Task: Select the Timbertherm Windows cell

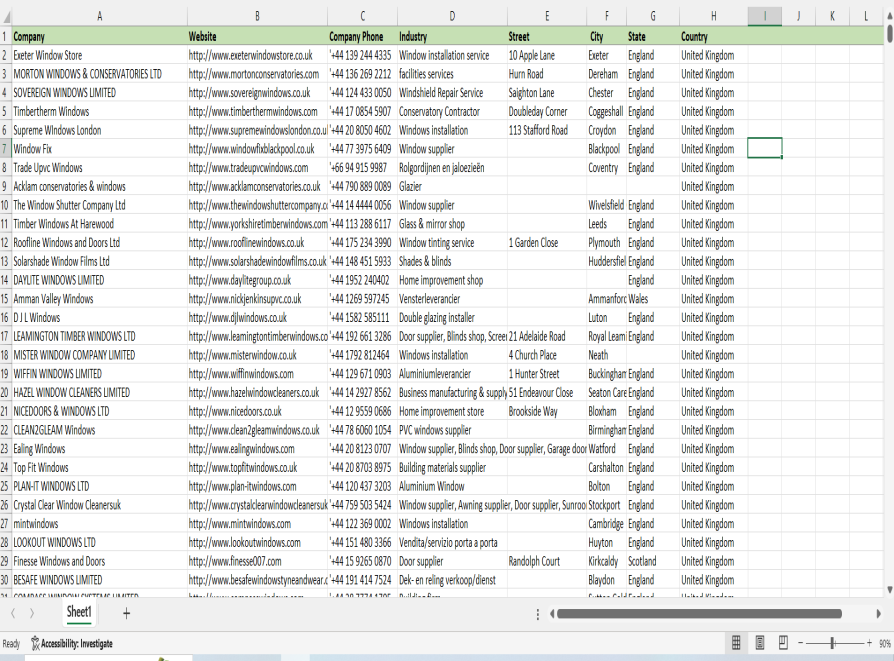Action: tap(99, 112)
